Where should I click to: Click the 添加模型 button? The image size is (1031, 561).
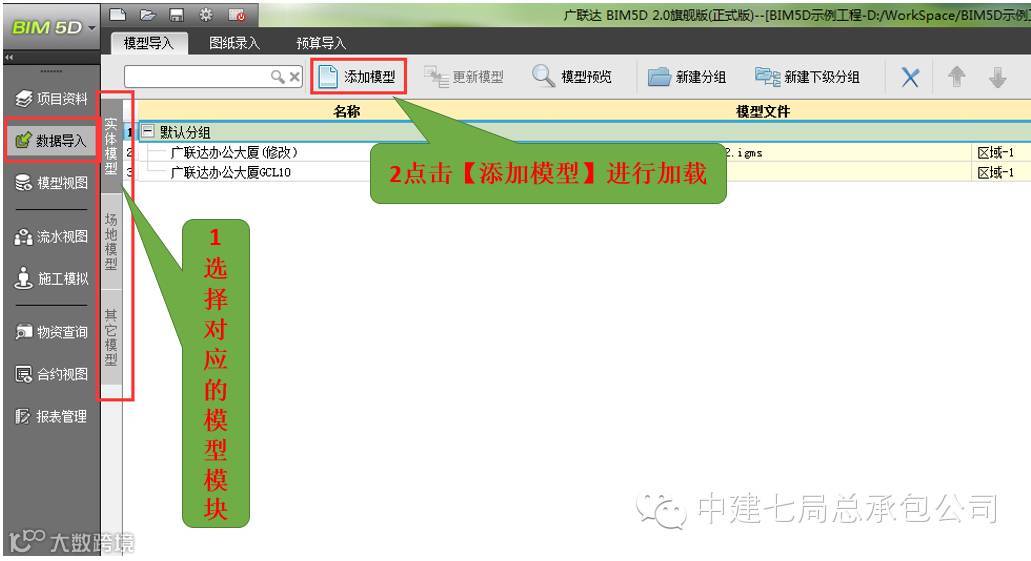coord(358,76)
